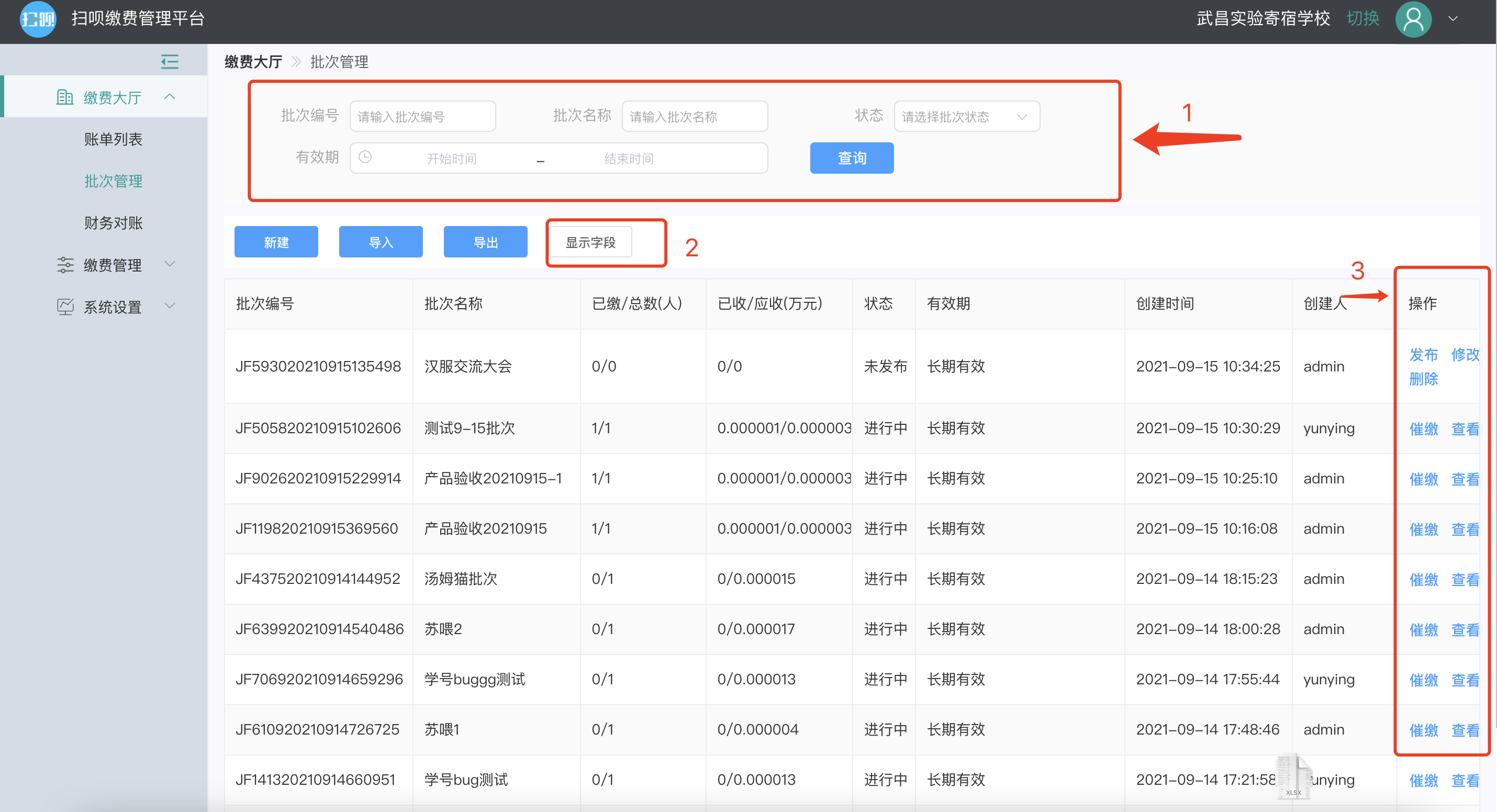Click batch name 学号buggg测试
The height and width of the screenshot is (812, 1497).
coord(474,679)
